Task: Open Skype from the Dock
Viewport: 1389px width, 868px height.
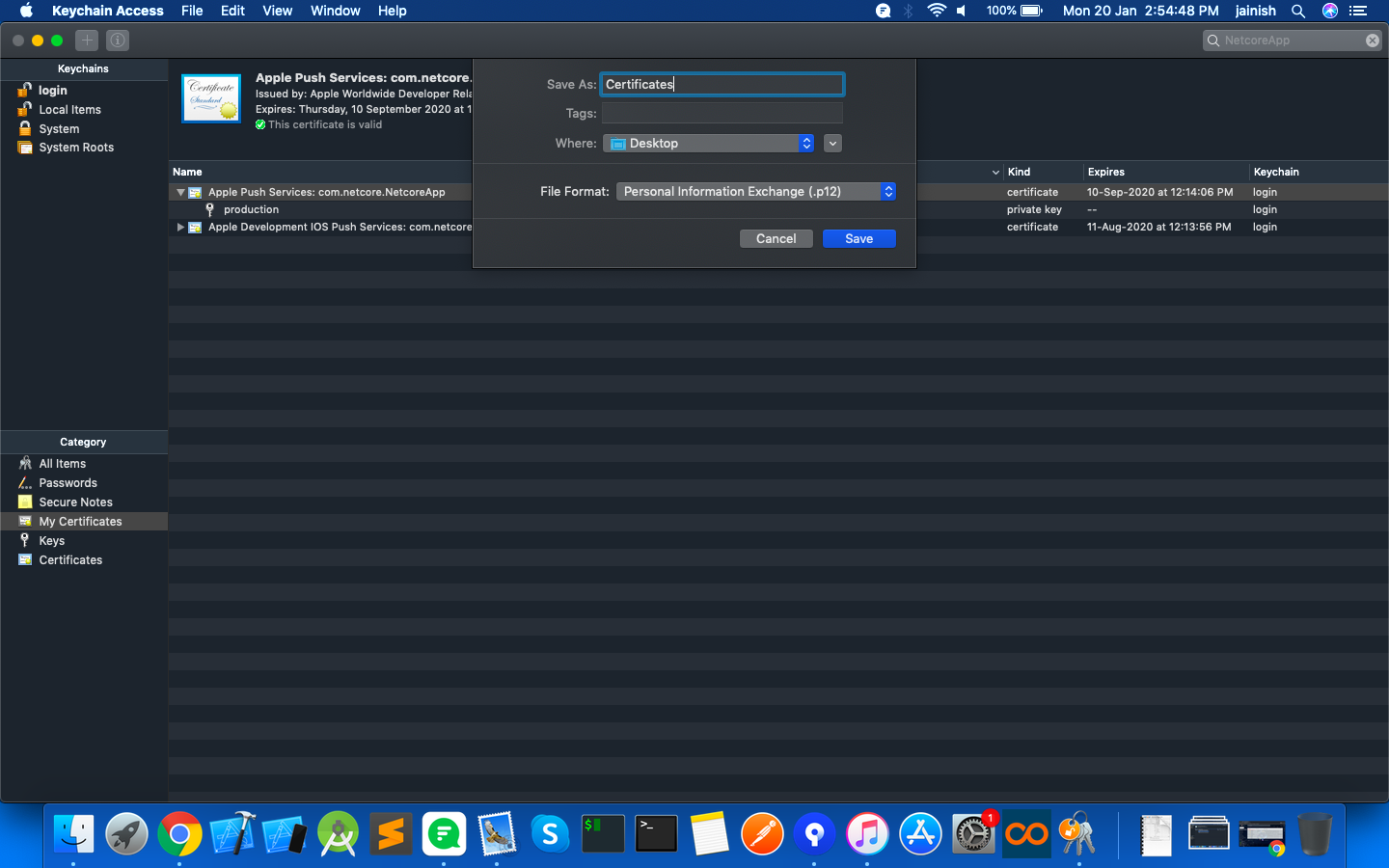Action: tap(550, 833)
